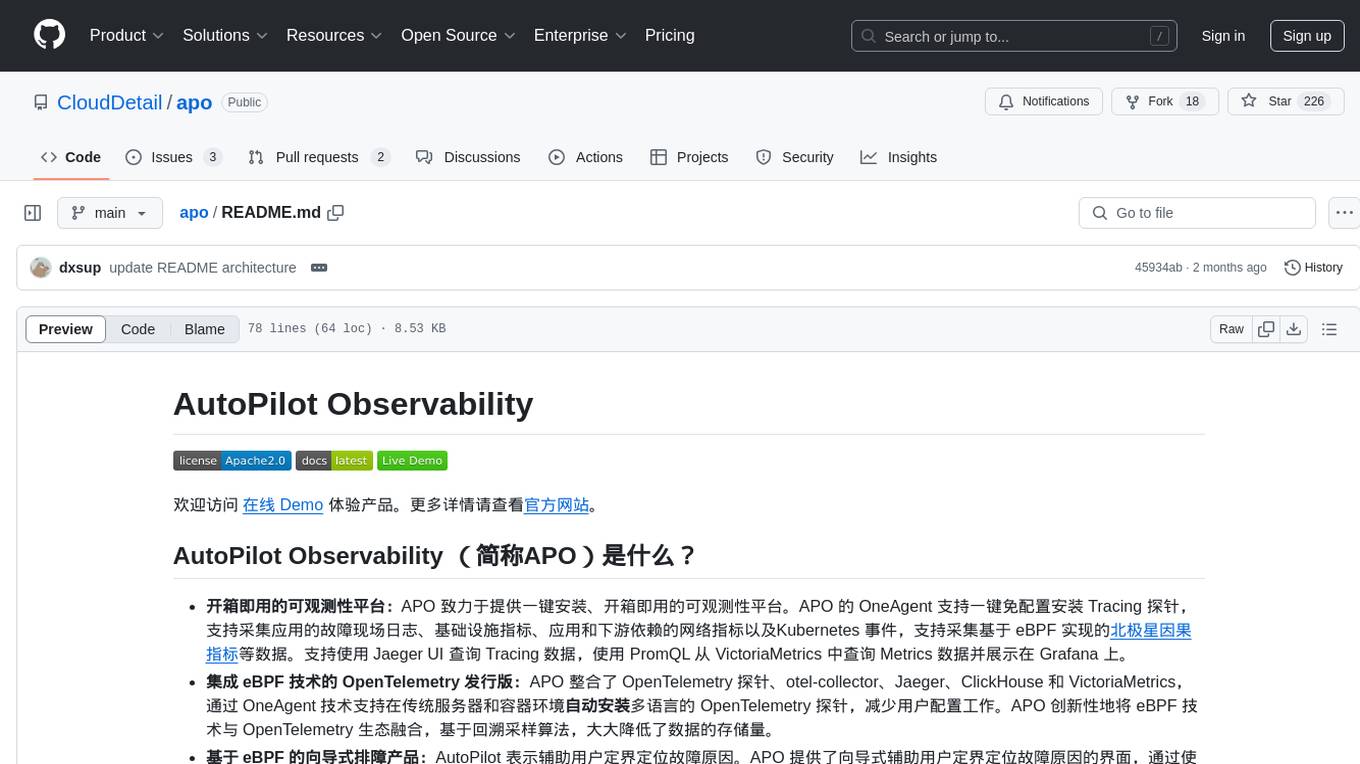View the commit History

(1313, 268)
